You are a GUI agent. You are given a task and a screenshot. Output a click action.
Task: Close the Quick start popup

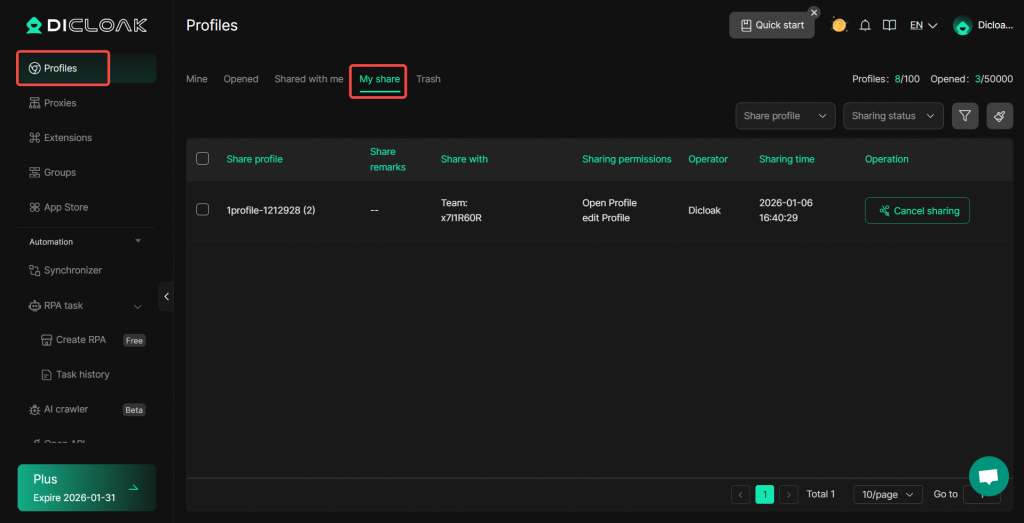click(814, 12)
